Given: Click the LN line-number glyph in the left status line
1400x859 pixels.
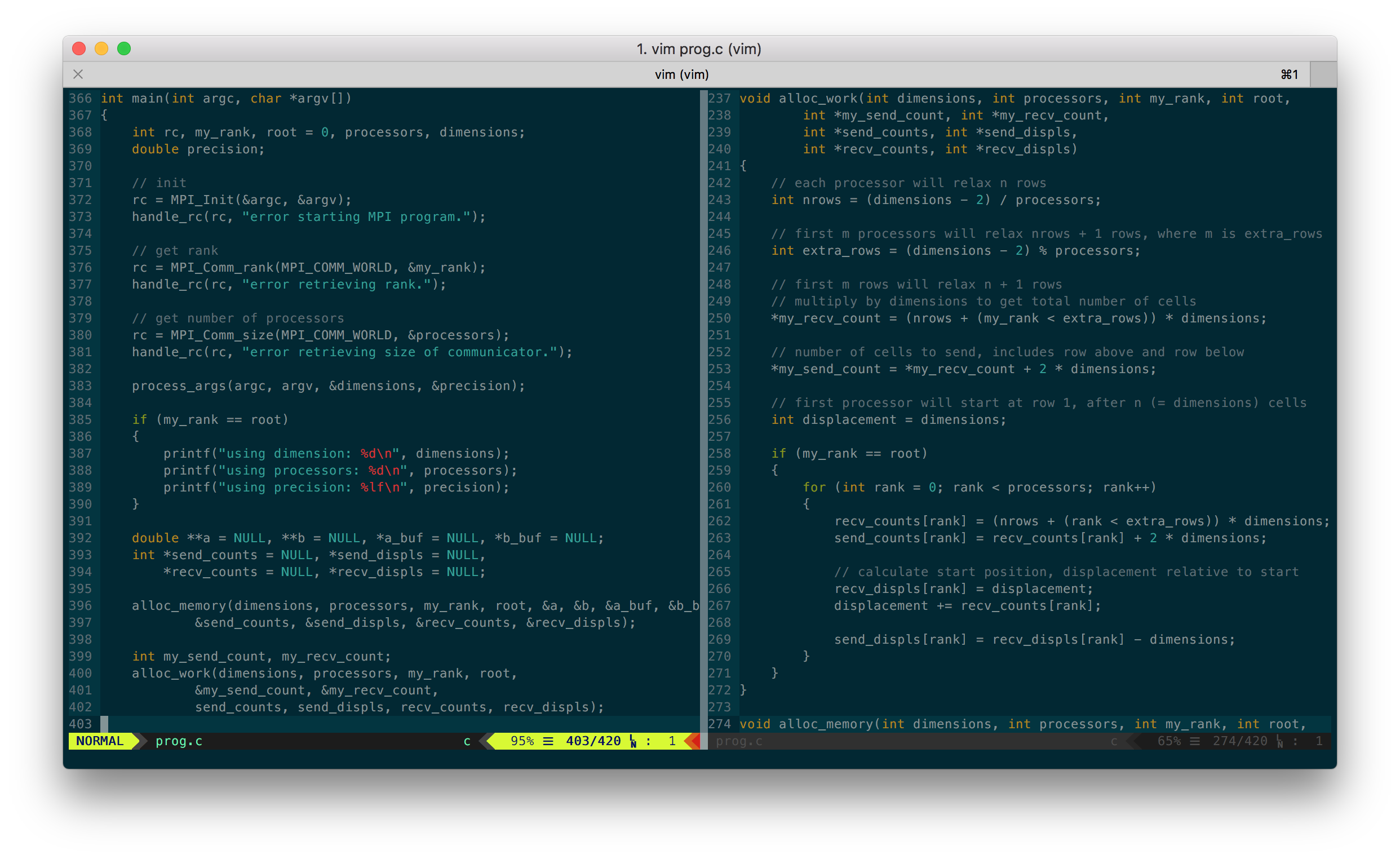Looking at the screenshot, I should point(633,741).
